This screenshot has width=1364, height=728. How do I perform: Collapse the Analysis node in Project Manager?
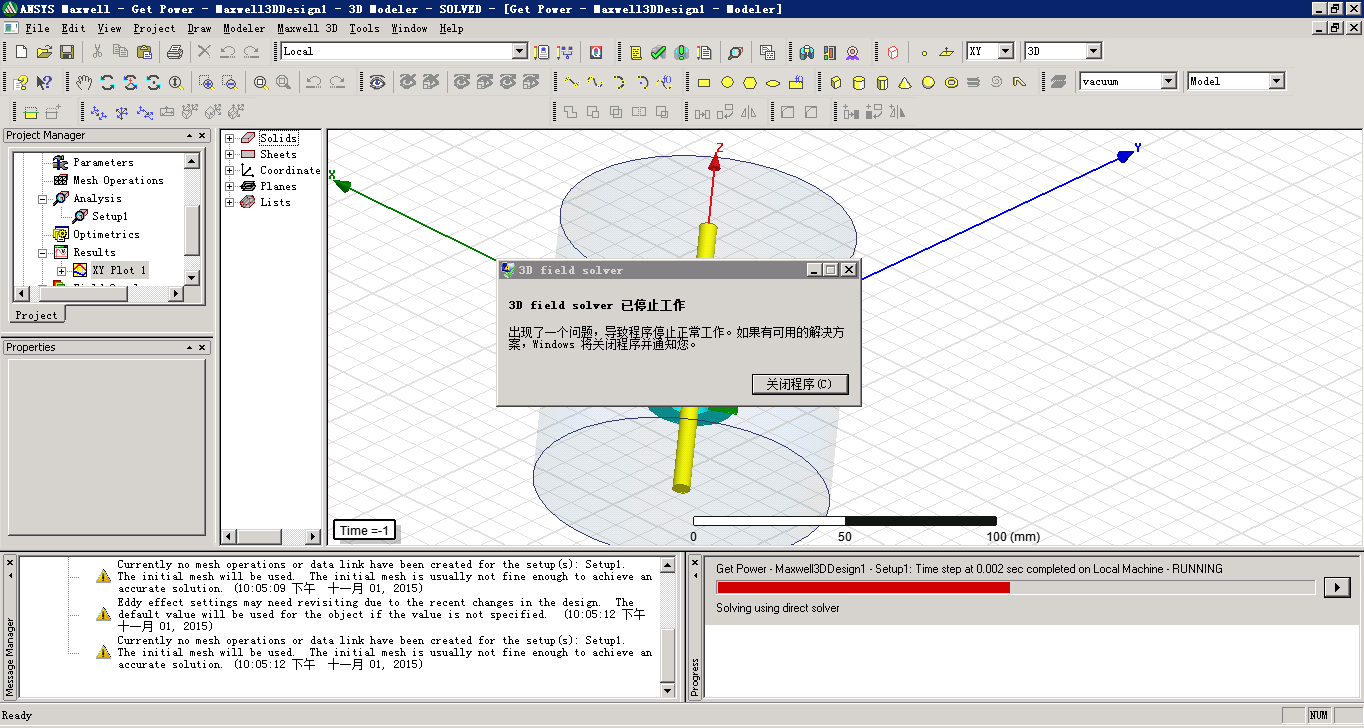[x=43, y=199]
